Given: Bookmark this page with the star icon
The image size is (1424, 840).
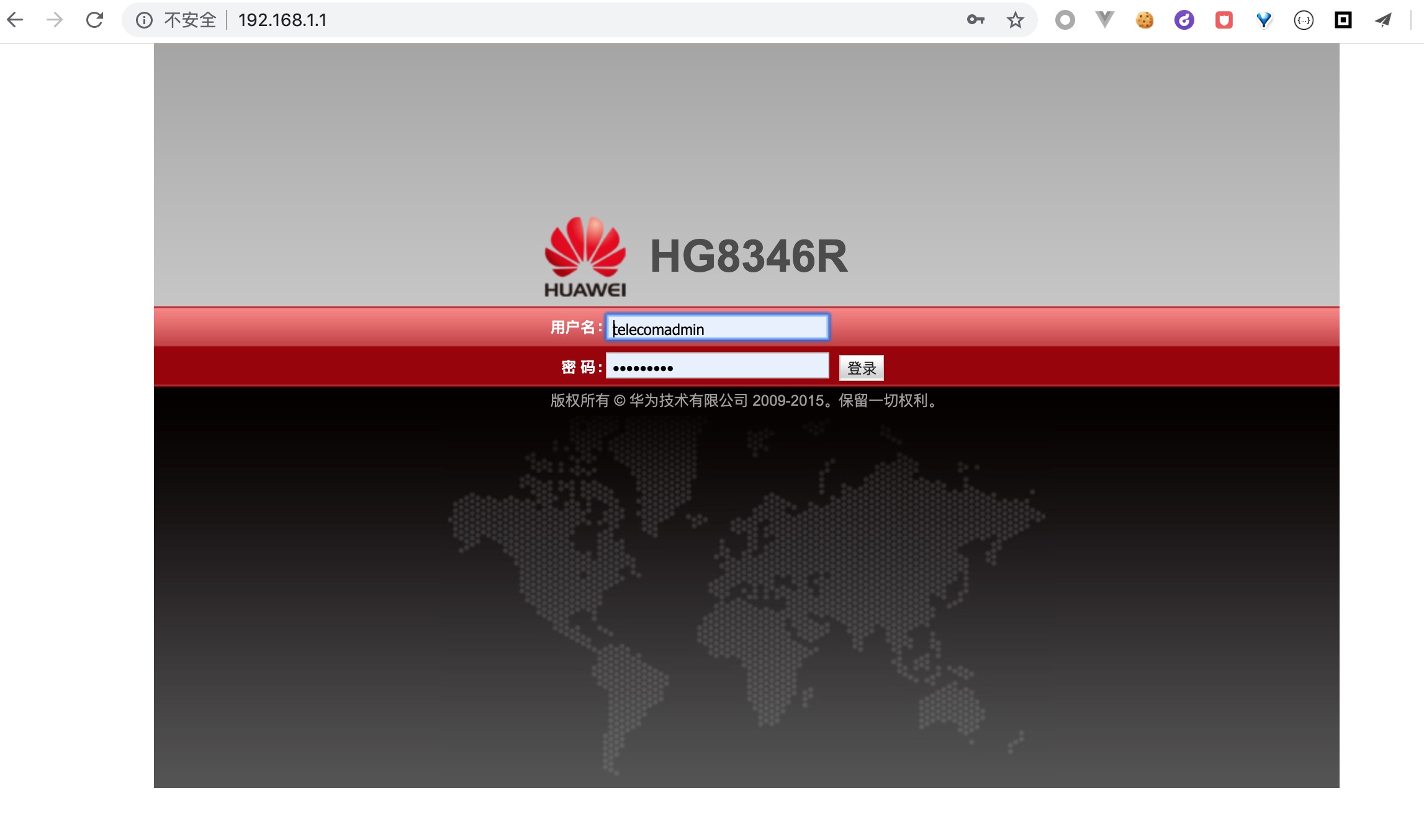Looking at the screenshot, I should [1015, 20].
